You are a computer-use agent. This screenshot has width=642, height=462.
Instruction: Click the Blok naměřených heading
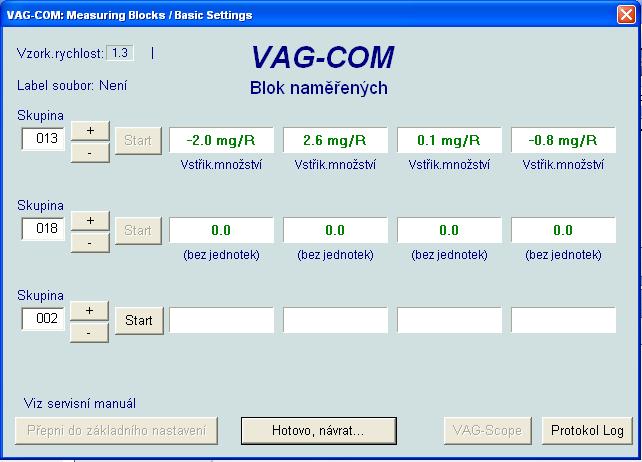pyautogui.click(x=319, y=88)
